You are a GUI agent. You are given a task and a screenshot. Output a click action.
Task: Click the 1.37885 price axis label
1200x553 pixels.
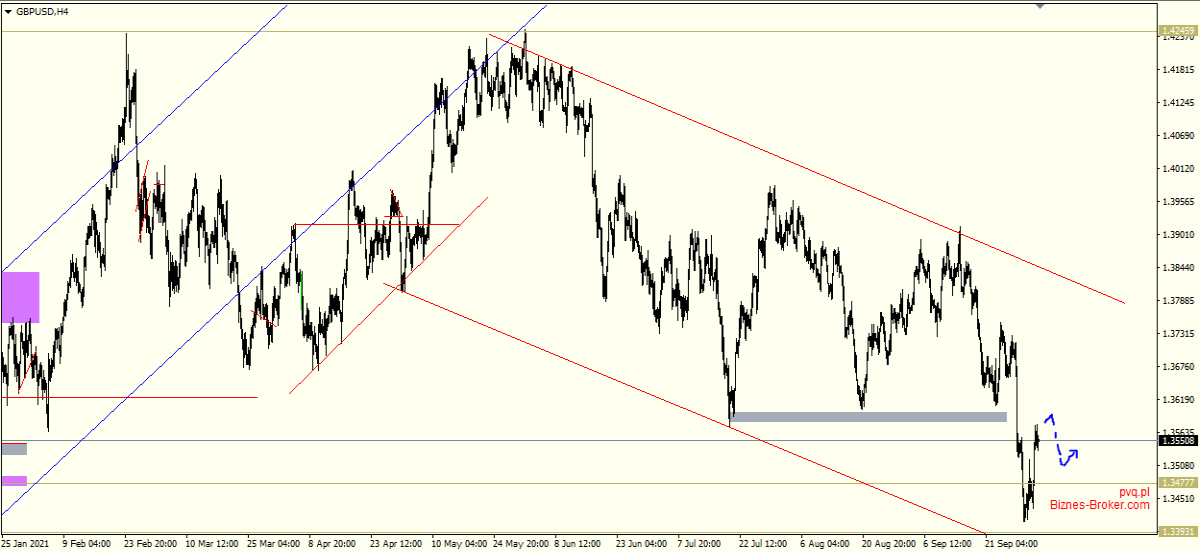[1180, 301]
